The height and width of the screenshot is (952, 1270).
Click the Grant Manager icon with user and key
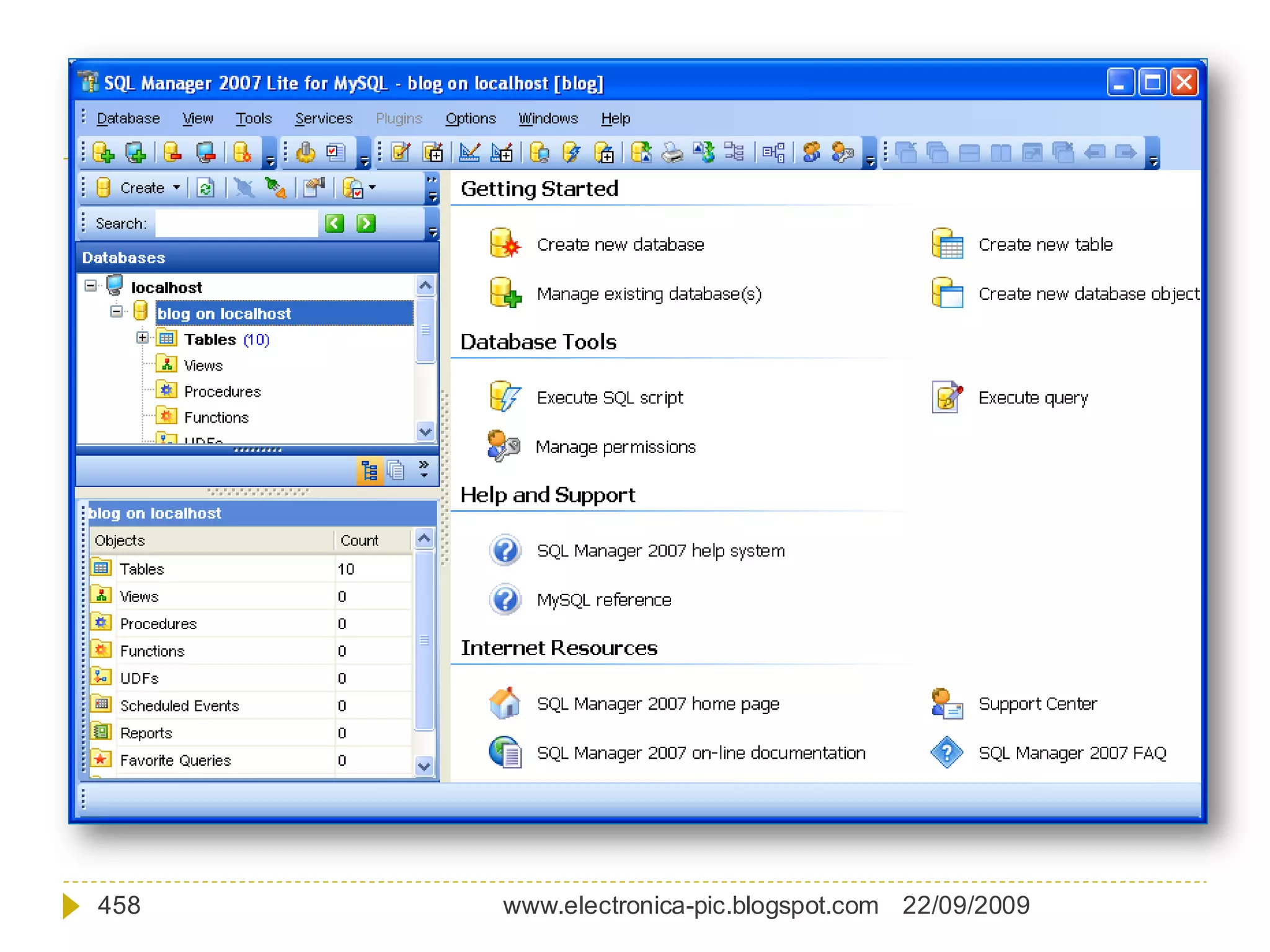click(842, 152)
